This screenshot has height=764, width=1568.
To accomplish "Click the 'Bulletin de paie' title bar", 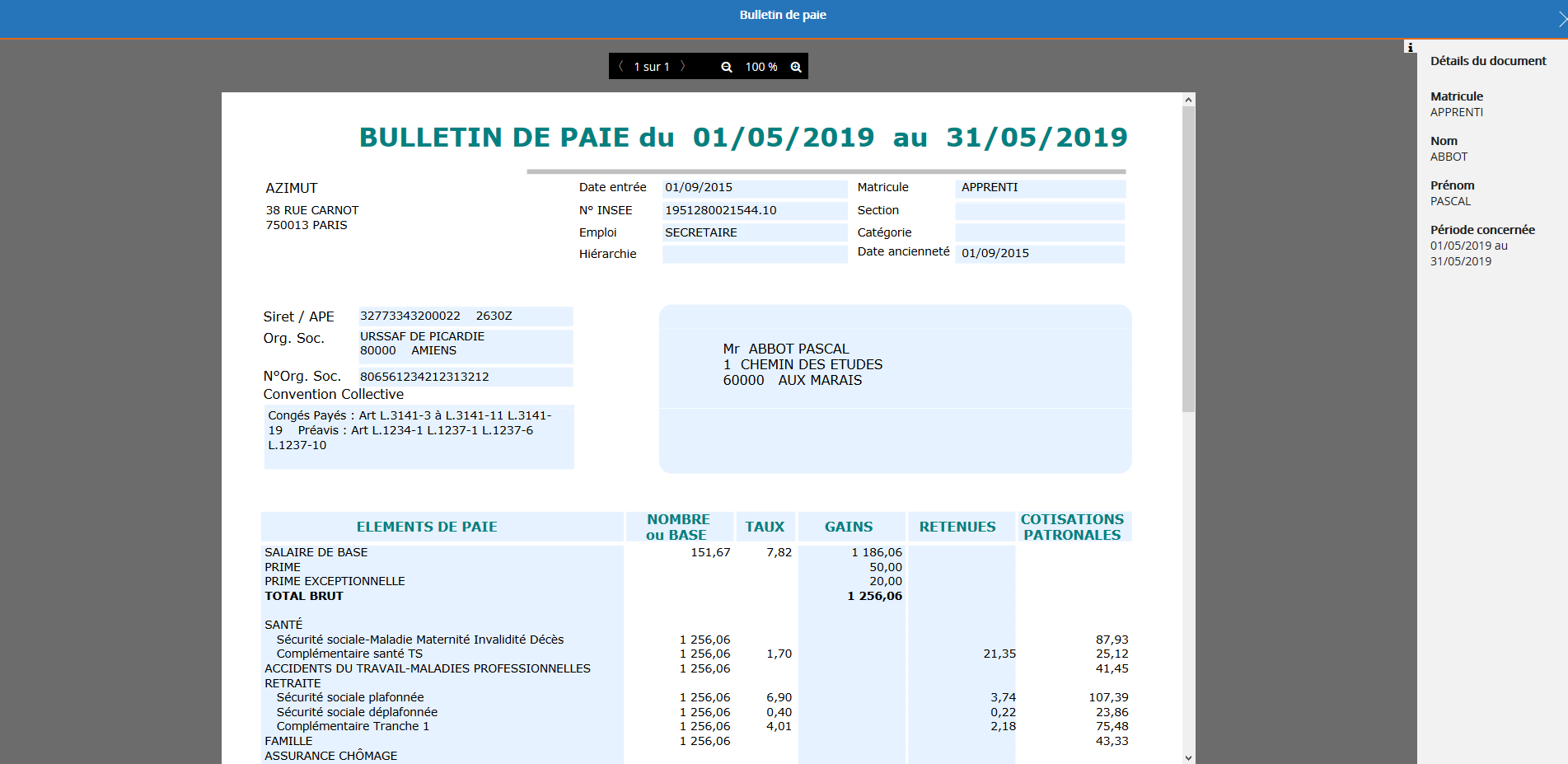I will [x=784, y=15].
